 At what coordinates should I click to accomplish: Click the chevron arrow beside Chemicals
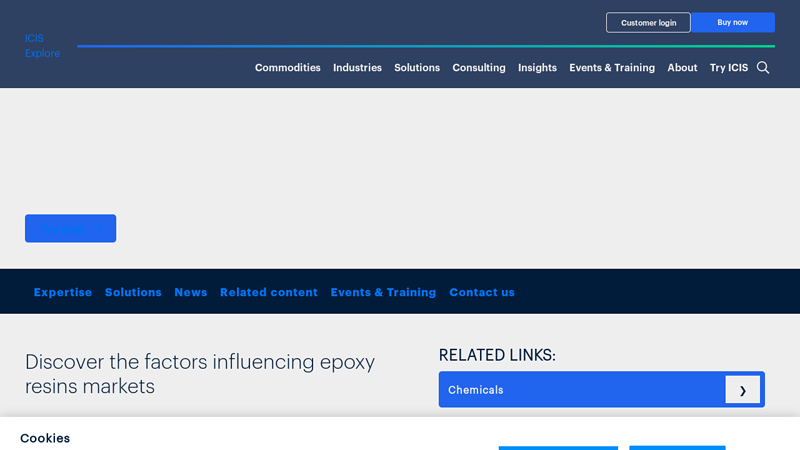742,390
